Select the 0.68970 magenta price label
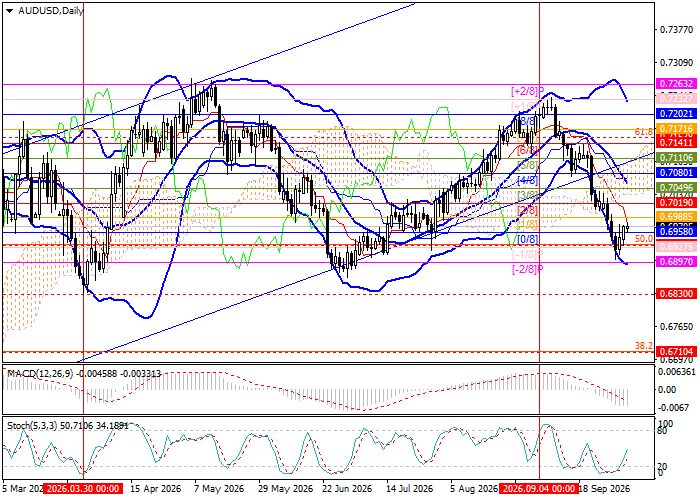This screenshot has width=700, height=500. [x=677, y=262]
